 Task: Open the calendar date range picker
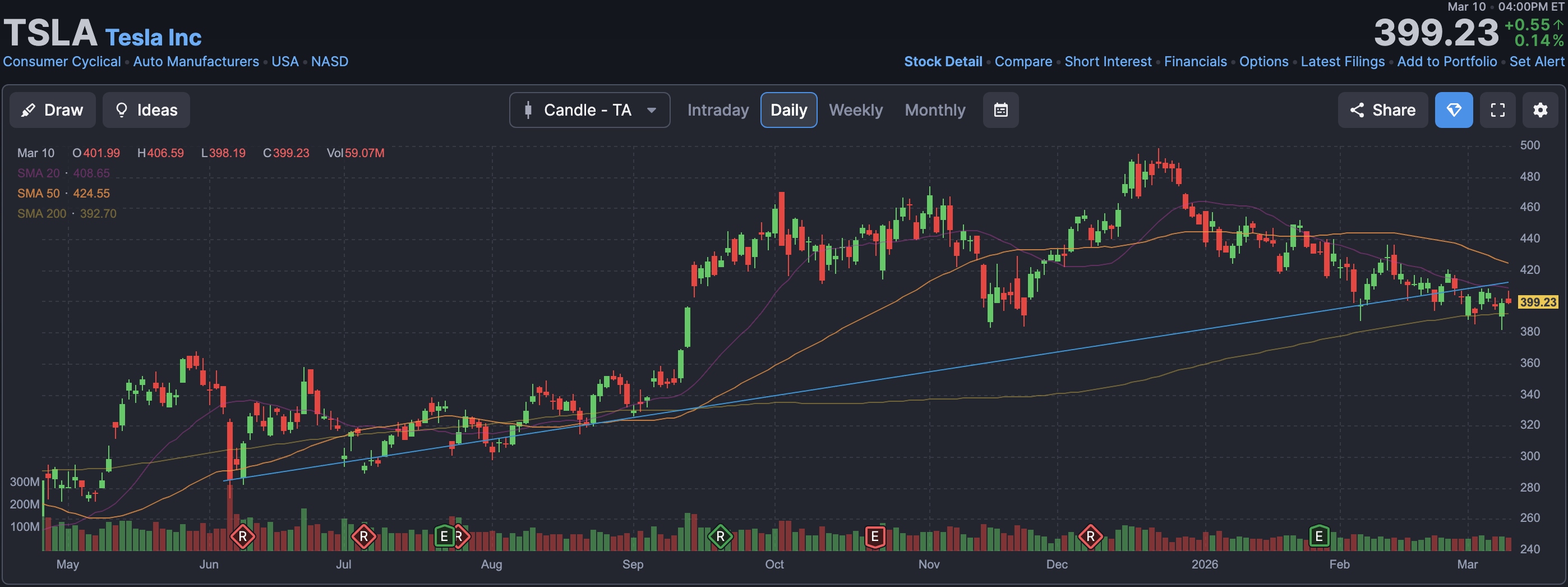click(1000, 110)
